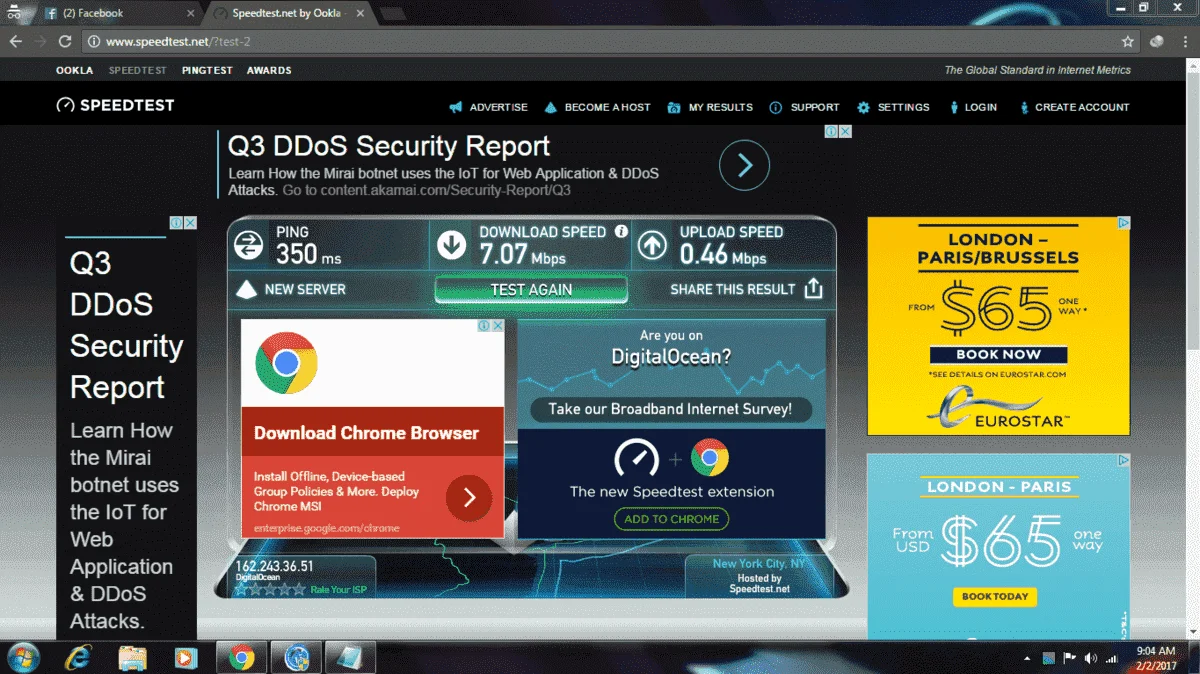1200x674 pixels.
Task: Click the Rate Your ISP link
Action: tap(338, 590)
